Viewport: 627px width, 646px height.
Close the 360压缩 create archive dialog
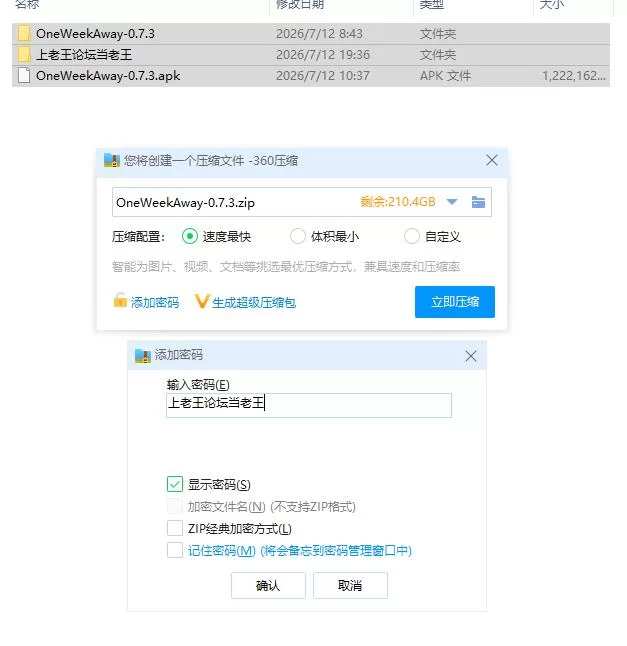491,160
